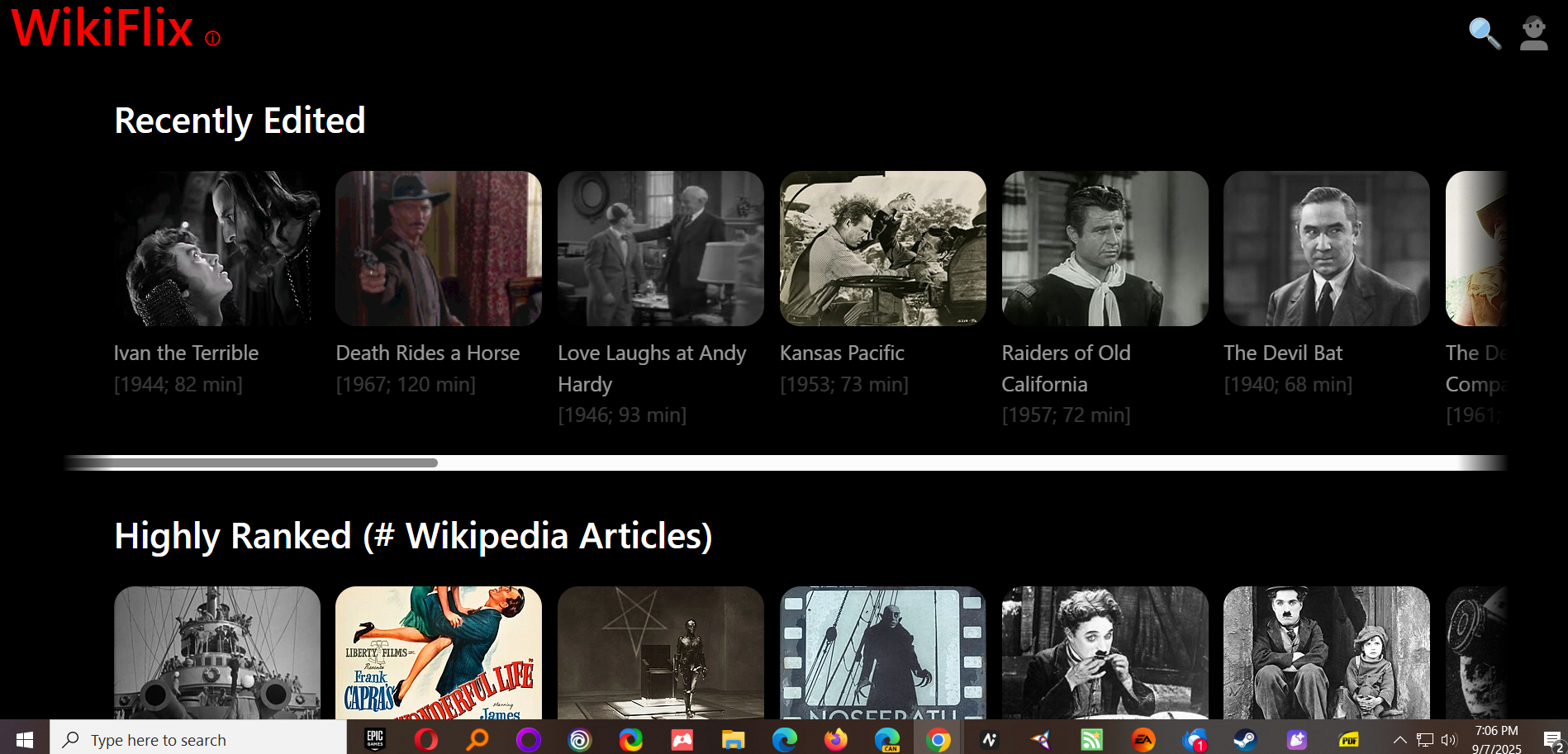Screen dimensions: 1568x754
Task: Select the '[1940; 68 min]' text
Action: point(1288,384)
